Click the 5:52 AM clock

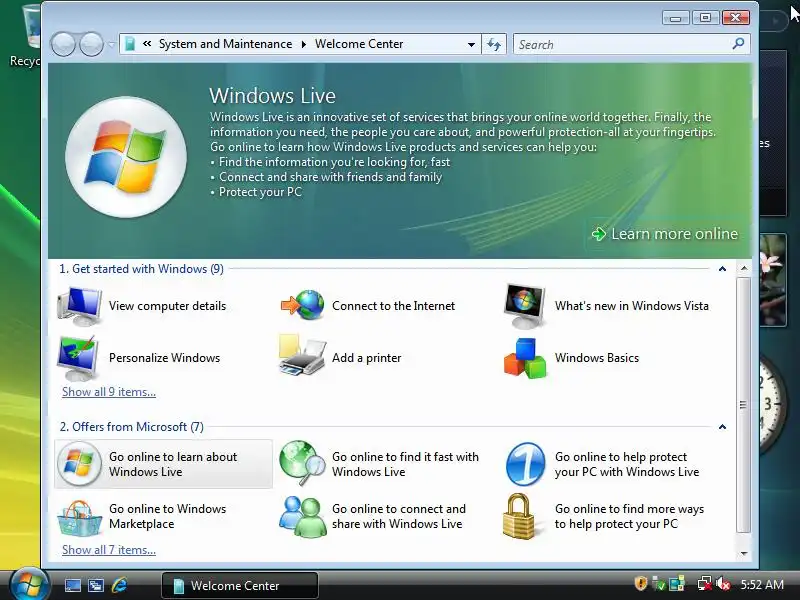(762, 584)
